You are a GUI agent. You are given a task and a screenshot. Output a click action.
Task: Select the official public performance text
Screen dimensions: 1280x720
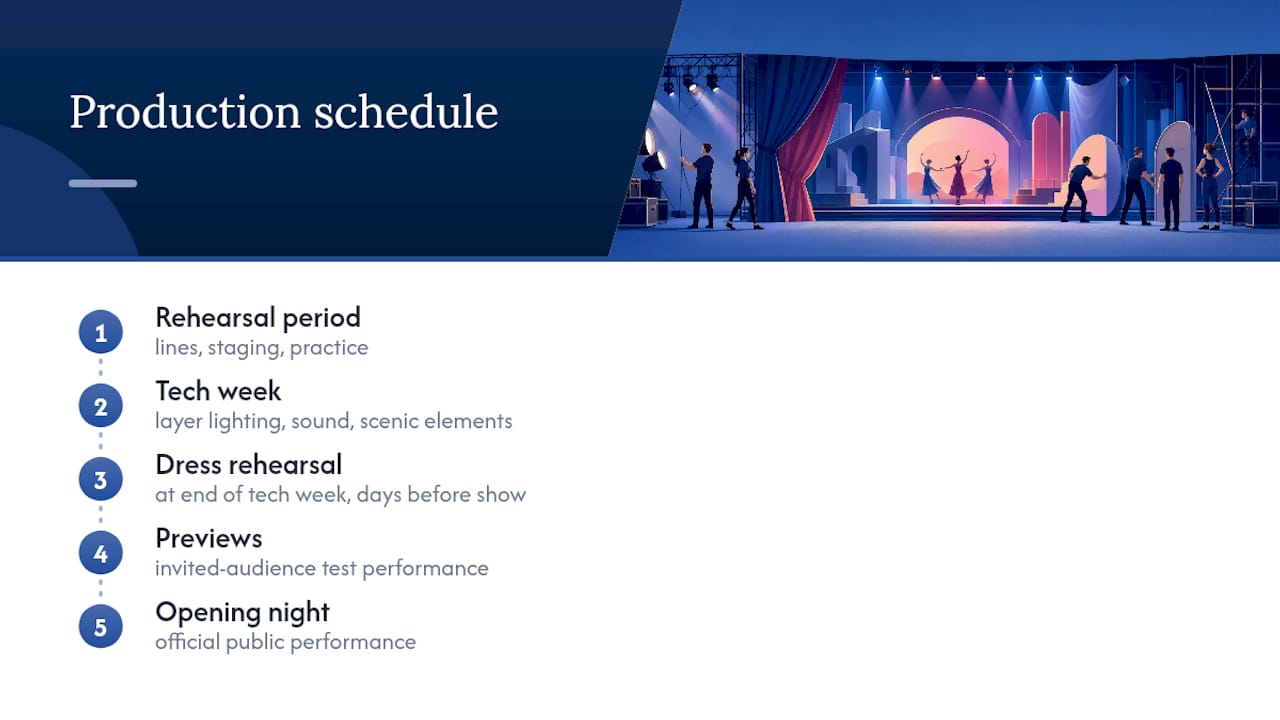(285, 641)
